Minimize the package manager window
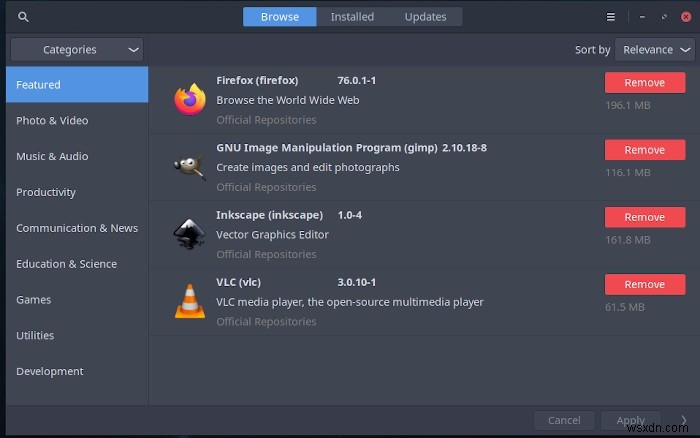The image size is (700, 438). pos(642,17)
